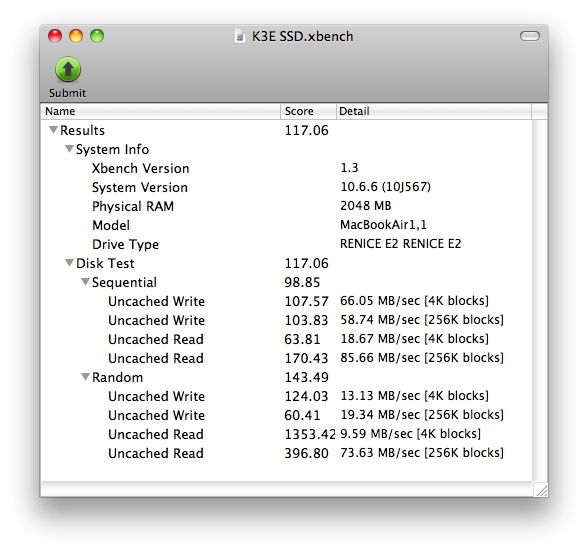Click the yellow minimize window button
588x552 pixels.
76,36
